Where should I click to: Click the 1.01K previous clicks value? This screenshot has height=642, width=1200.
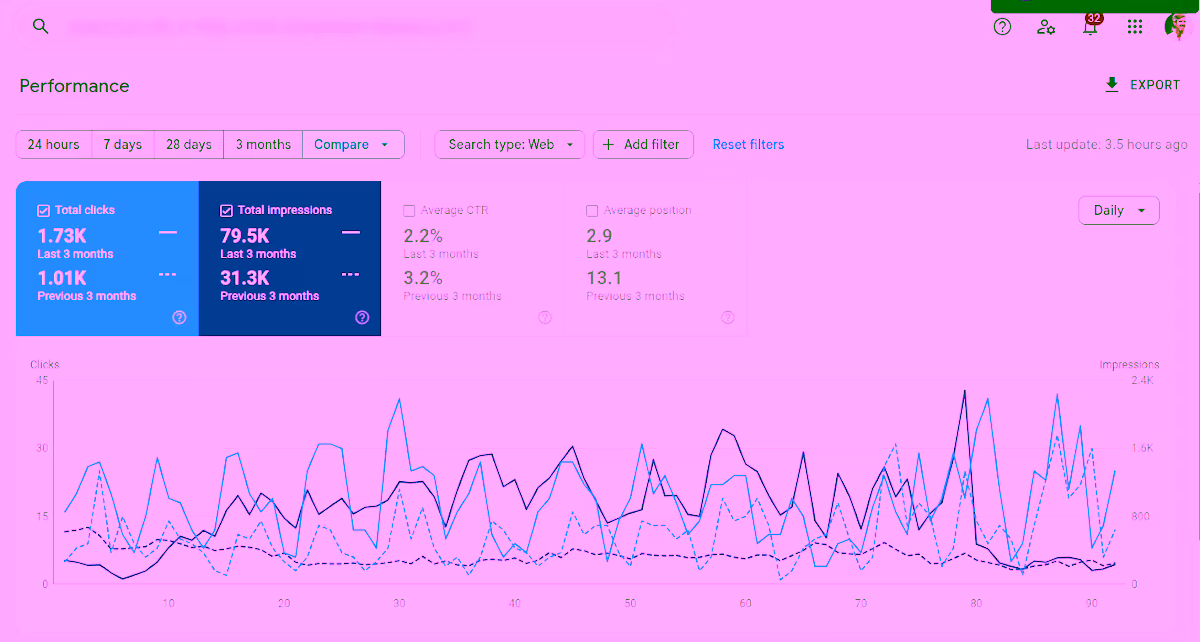point(61,278)
